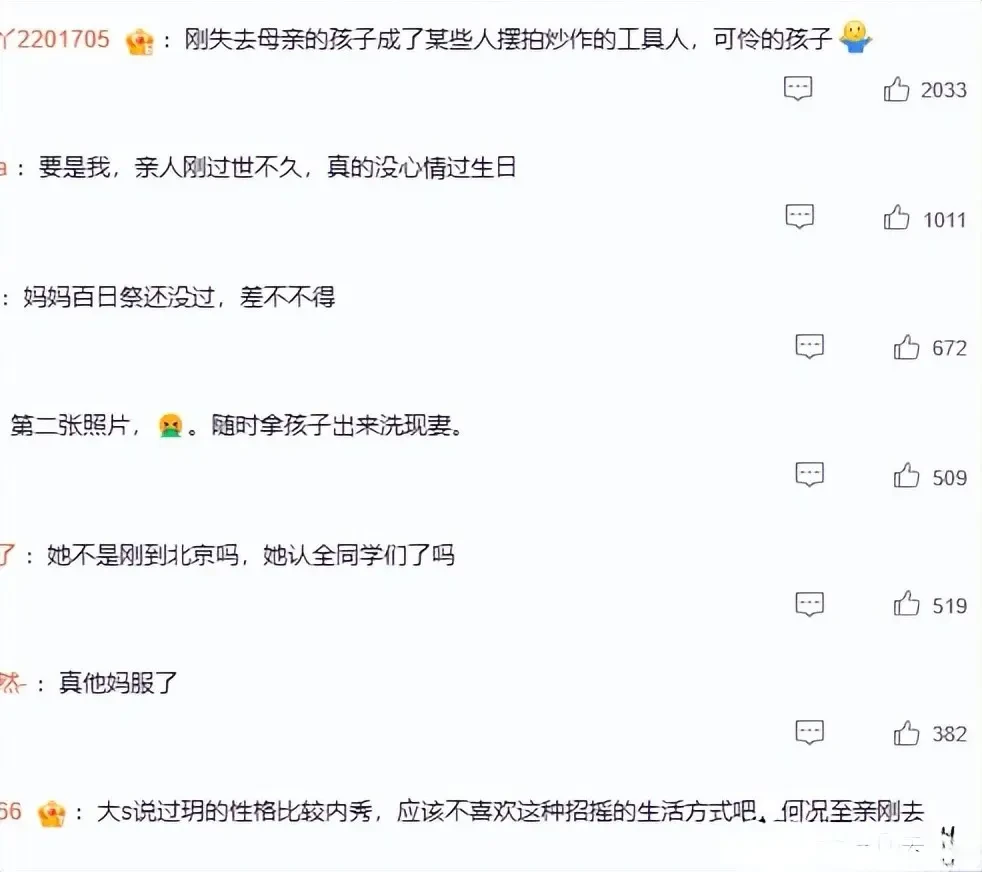
Task: Select the comment text 真他妈服了
Action: coord(118,683)
